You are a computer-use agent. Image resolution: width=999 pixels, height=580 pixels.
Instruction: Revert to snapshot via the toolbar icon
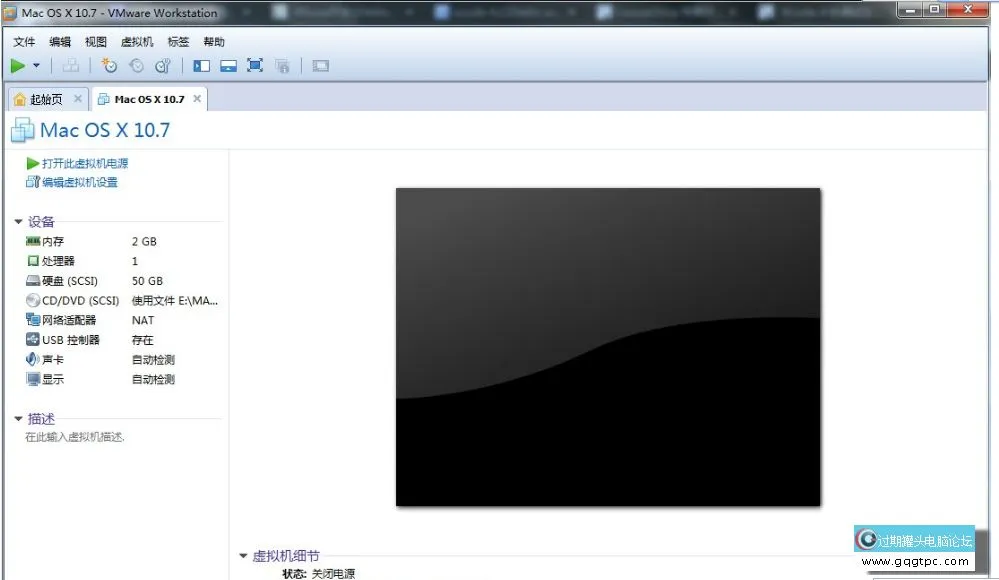[136, 64]
